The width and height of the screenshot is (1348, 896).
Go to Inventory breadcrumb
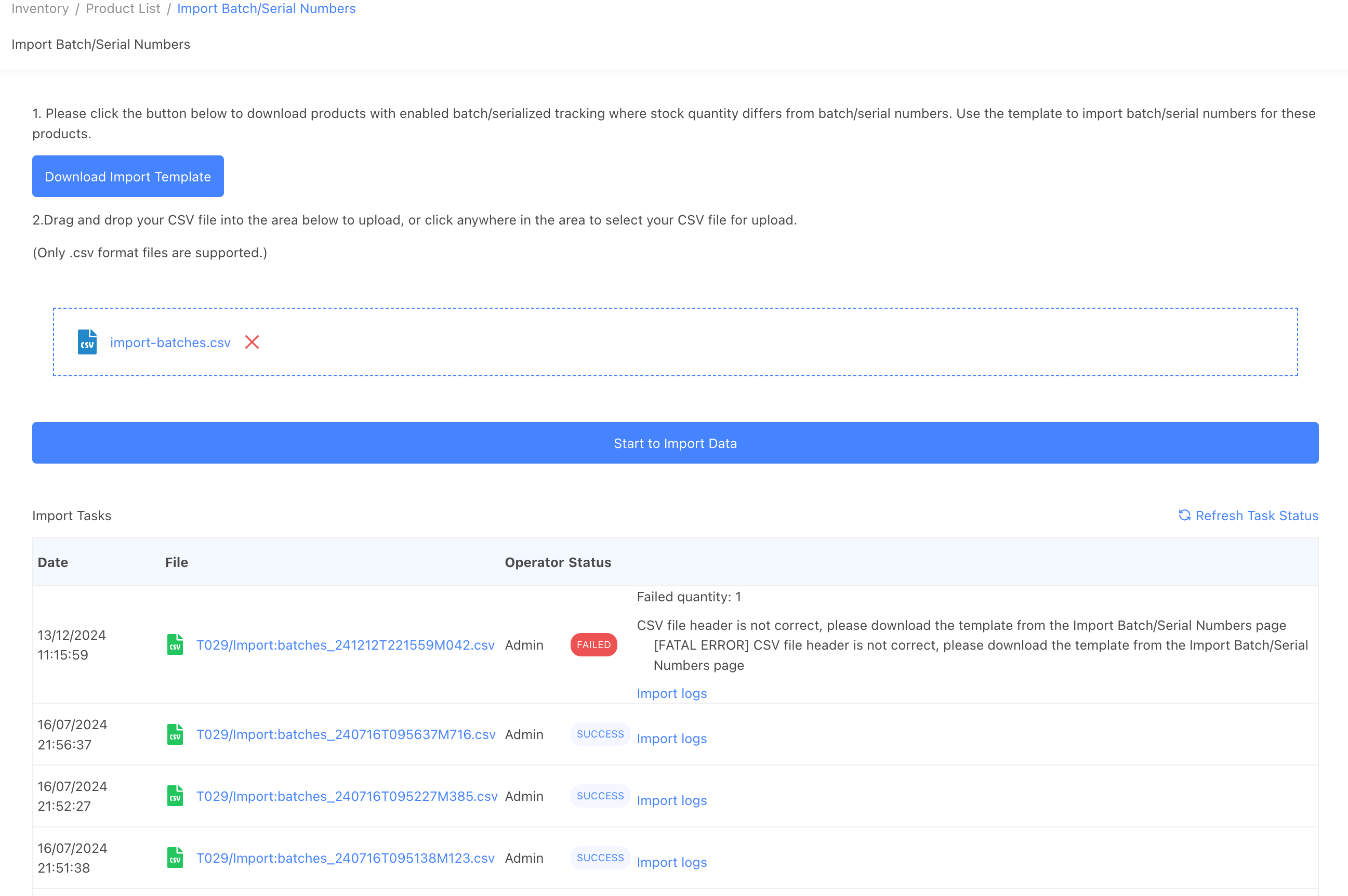tap(40, 8)
